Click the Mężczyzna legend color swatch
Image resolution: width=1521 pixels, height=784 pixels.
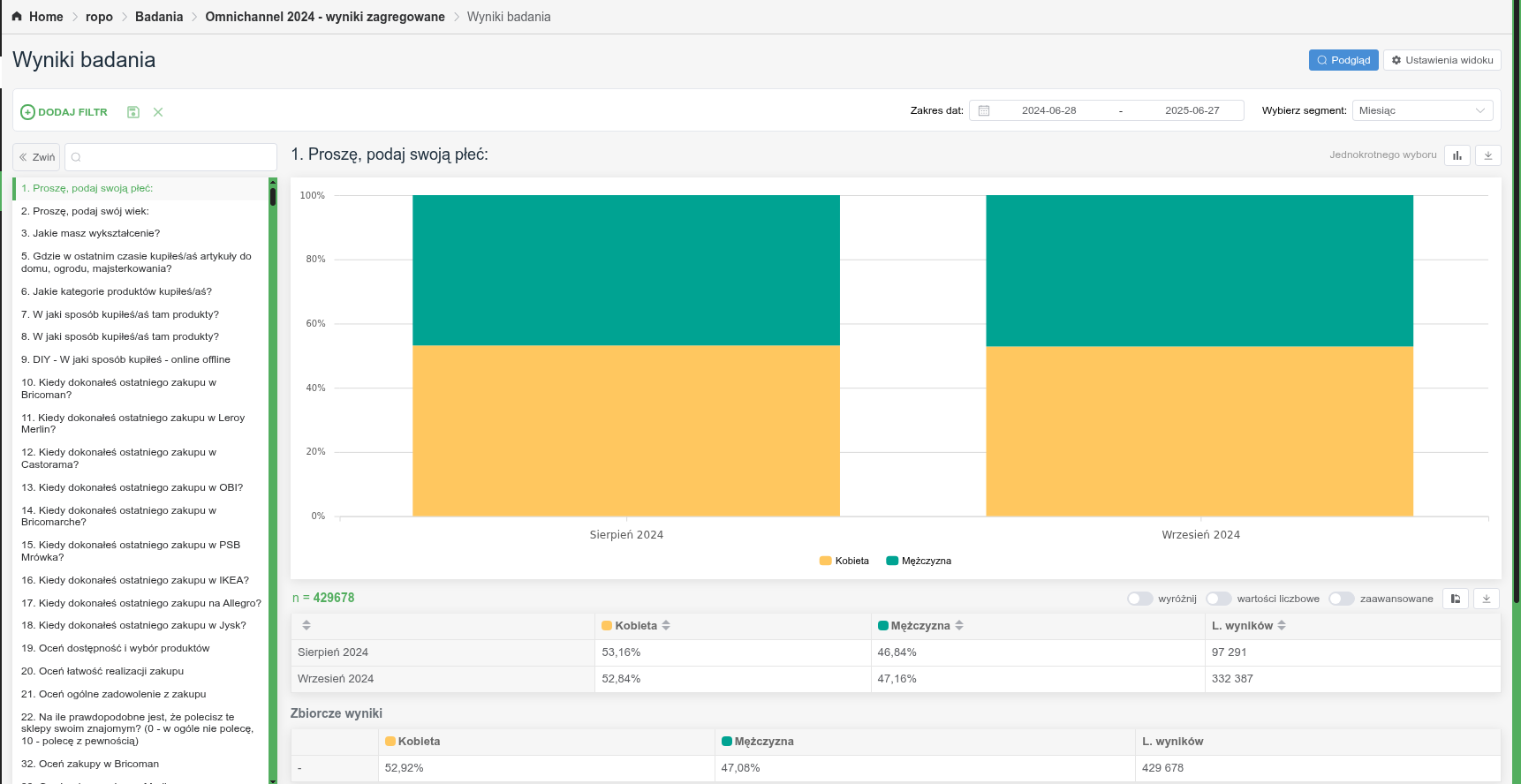click(892, 561)
